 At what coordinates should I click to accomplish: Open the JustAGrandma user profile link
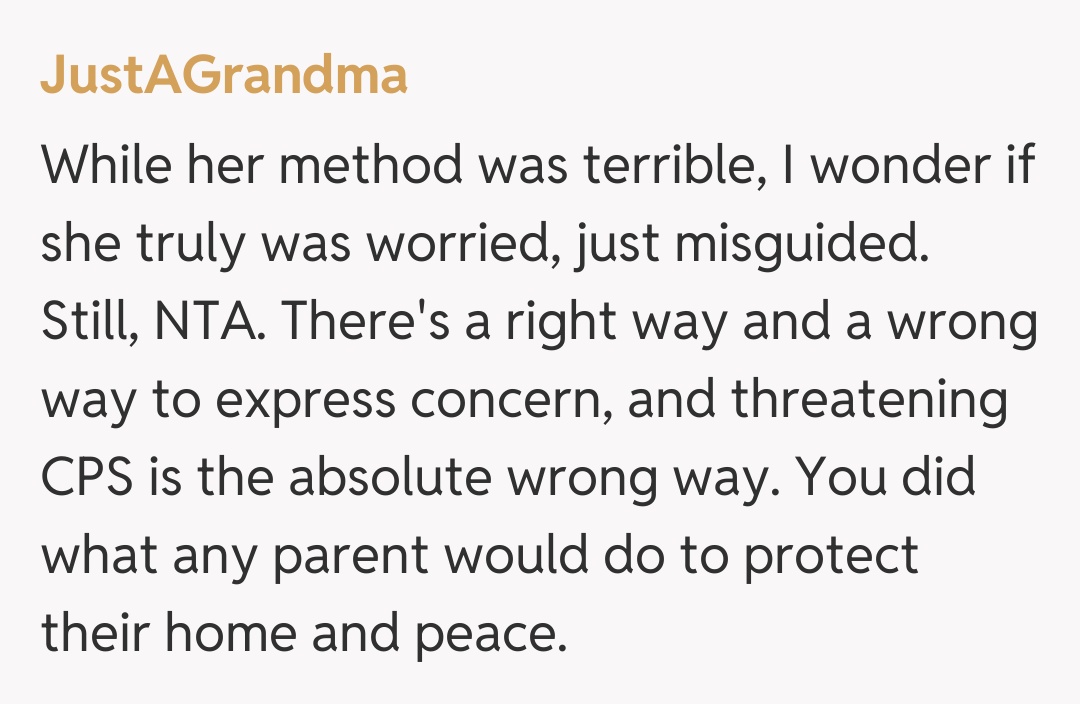pos(223,75)
